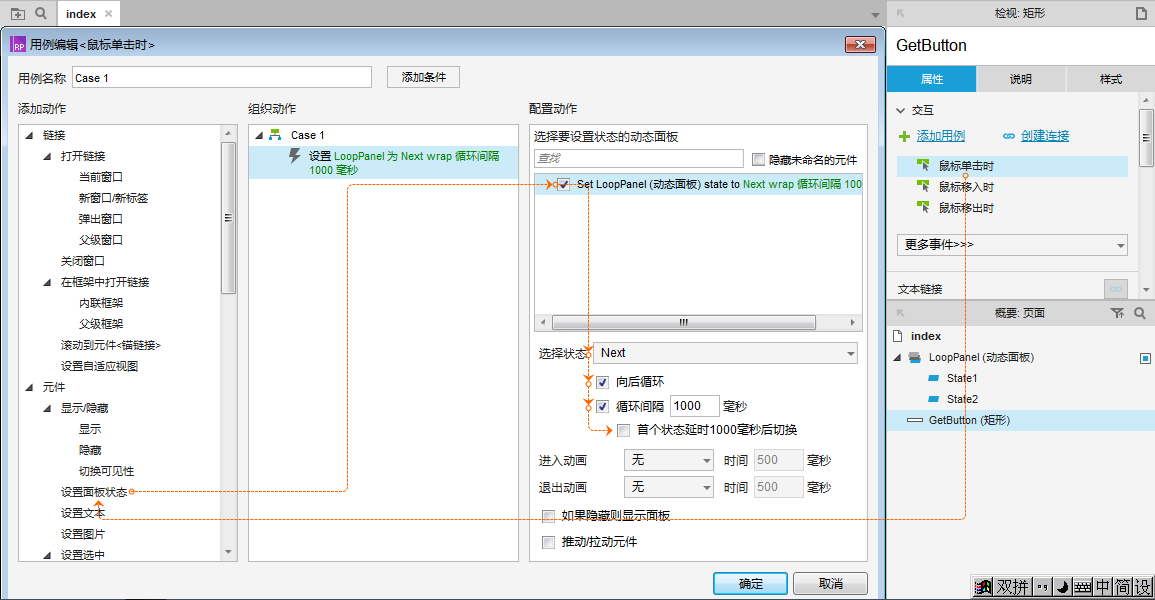The width and height of the screenshot is (1155, 600).
Task: Click the search magnifier icon beside index tab
Action: click(41, 13)
